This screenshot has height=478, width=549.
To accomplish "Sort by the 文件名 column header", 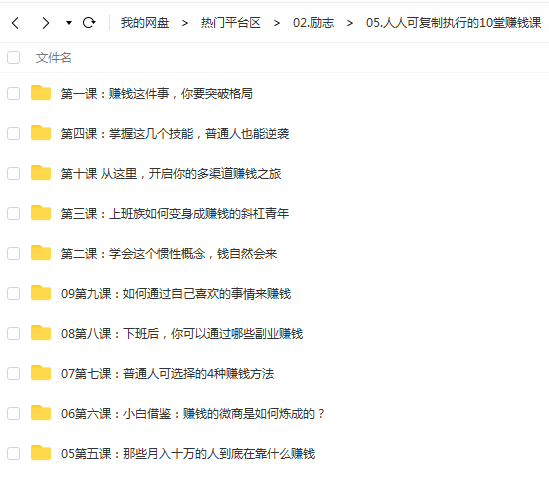I will (54, 58).
